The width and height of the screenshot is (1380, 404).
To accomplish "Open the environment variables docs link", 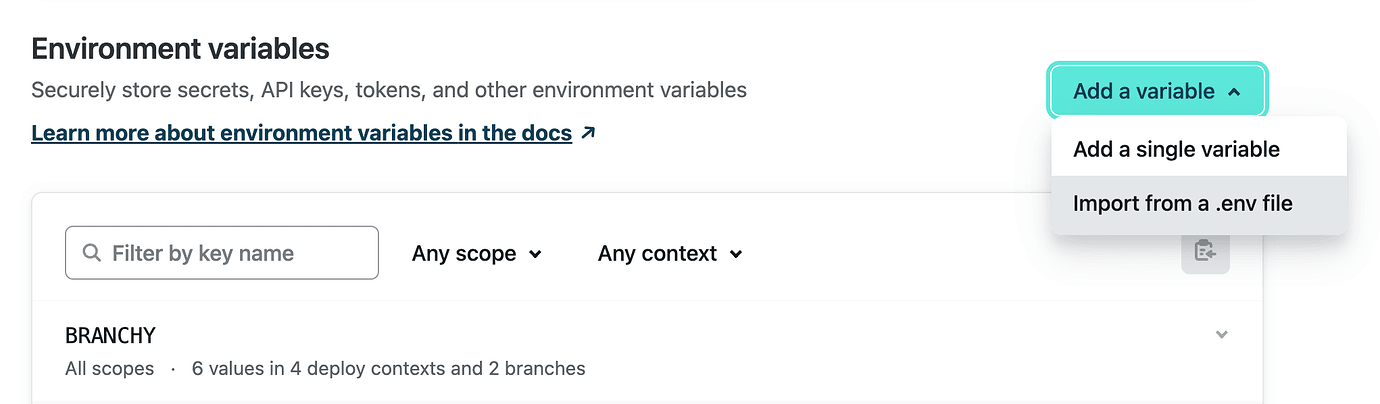I will pos(301,133).
